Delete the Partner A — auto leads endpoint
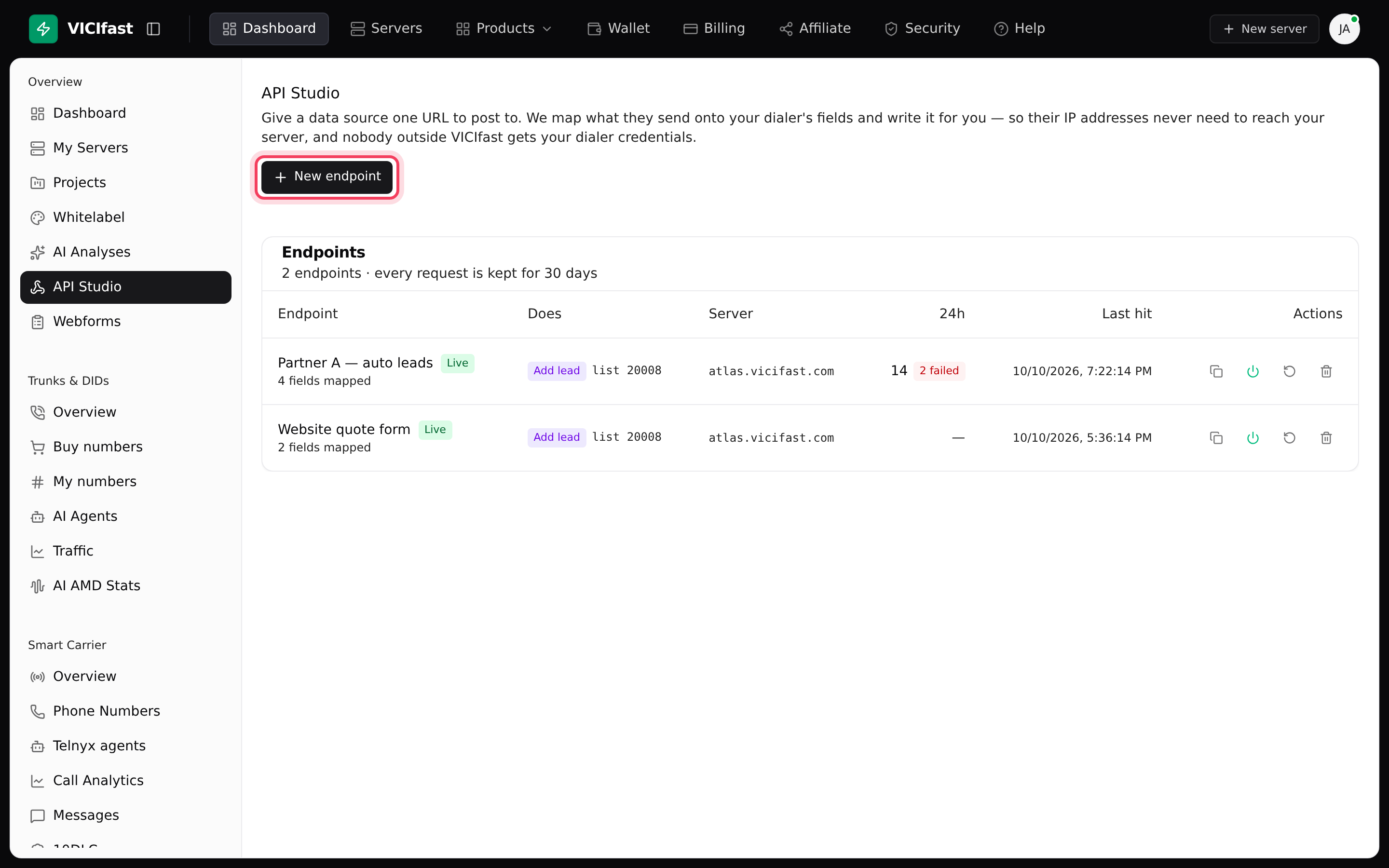Viewport: 1389px width, 868px height. (1326, 371)
